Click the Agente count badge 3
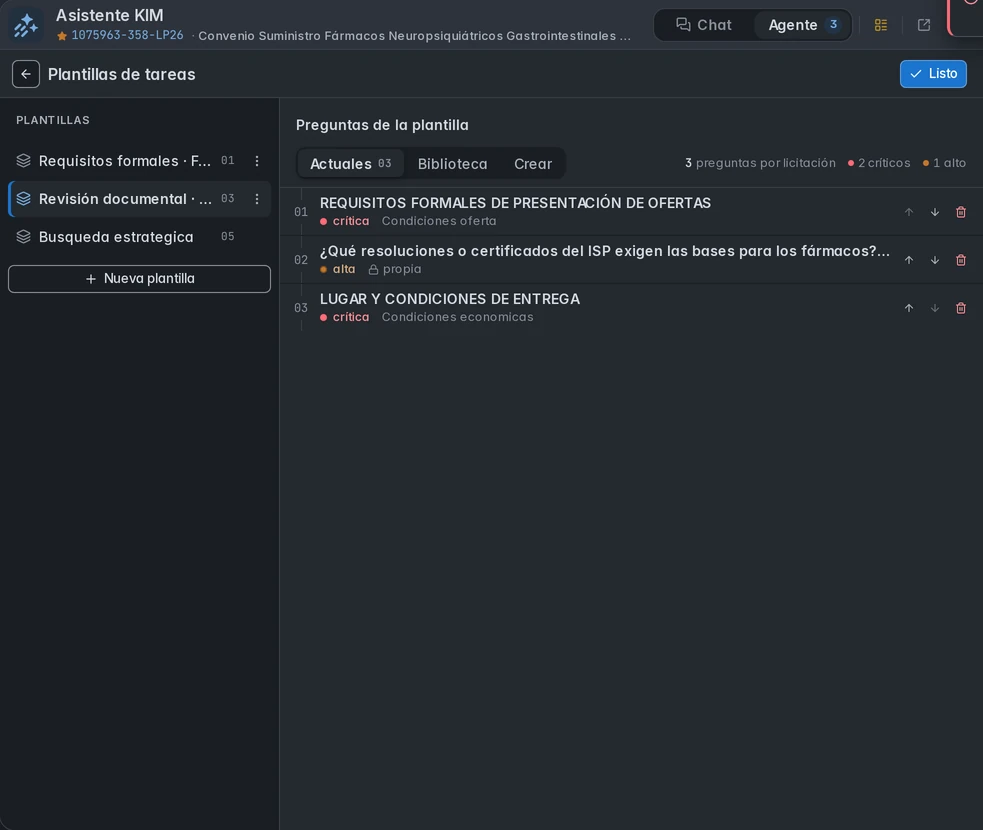Image resolution: width=983 pixels, height=830 pixels. click(833, 24)
